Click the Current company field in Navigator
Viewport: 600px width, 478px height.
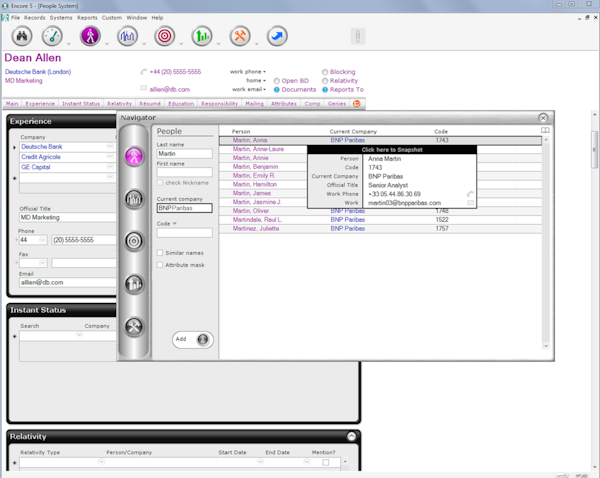(184, 208)
